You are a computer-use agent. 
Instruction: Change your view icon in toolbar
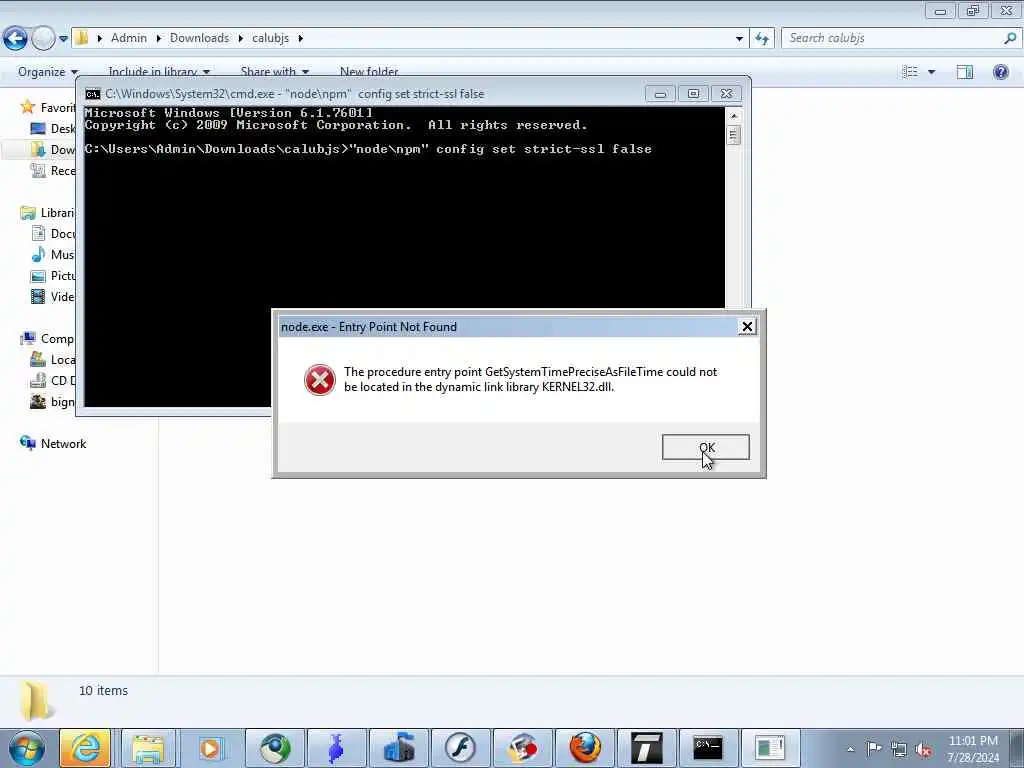coord(910,72)
